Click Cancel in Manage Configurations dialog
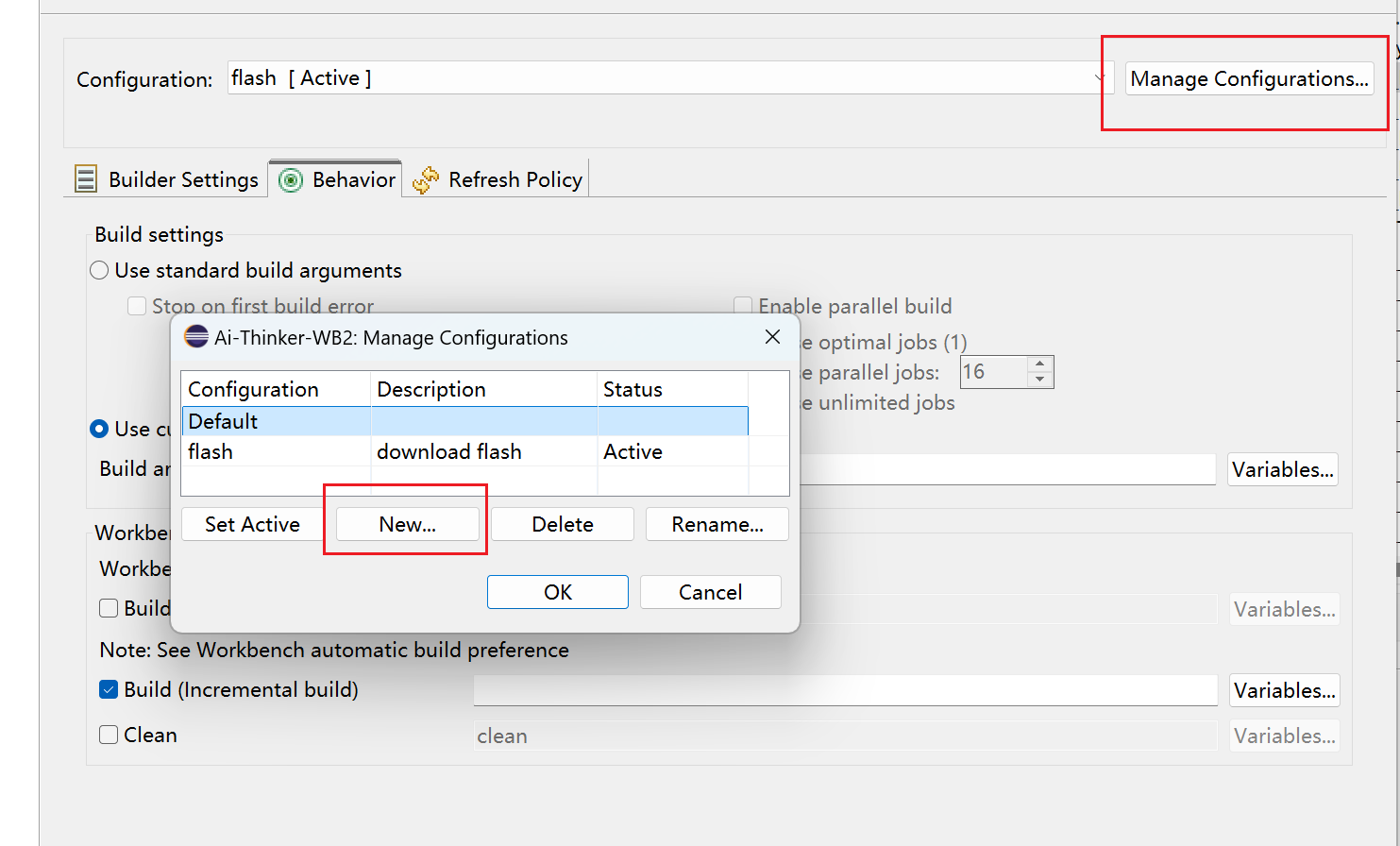 (711, 592)
